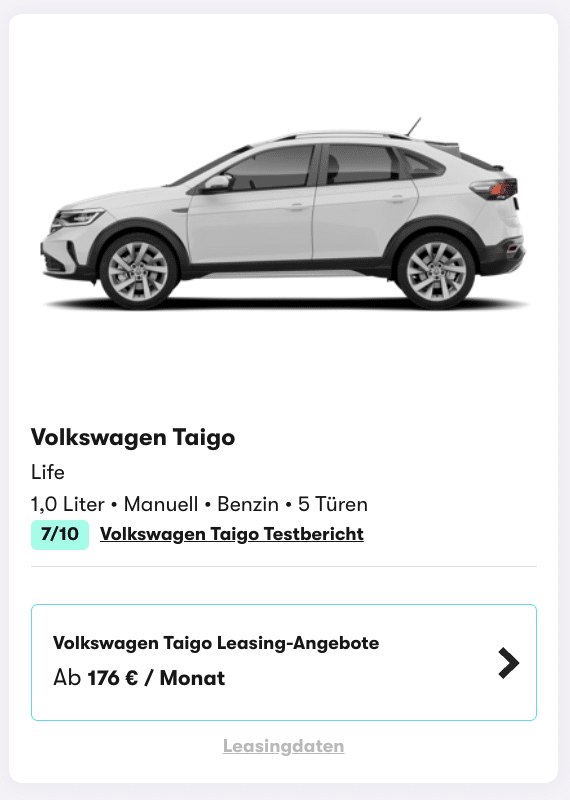Click the front wheel of the car
Image resolution: width=570 pixels, height=800 pixels.
138,271
